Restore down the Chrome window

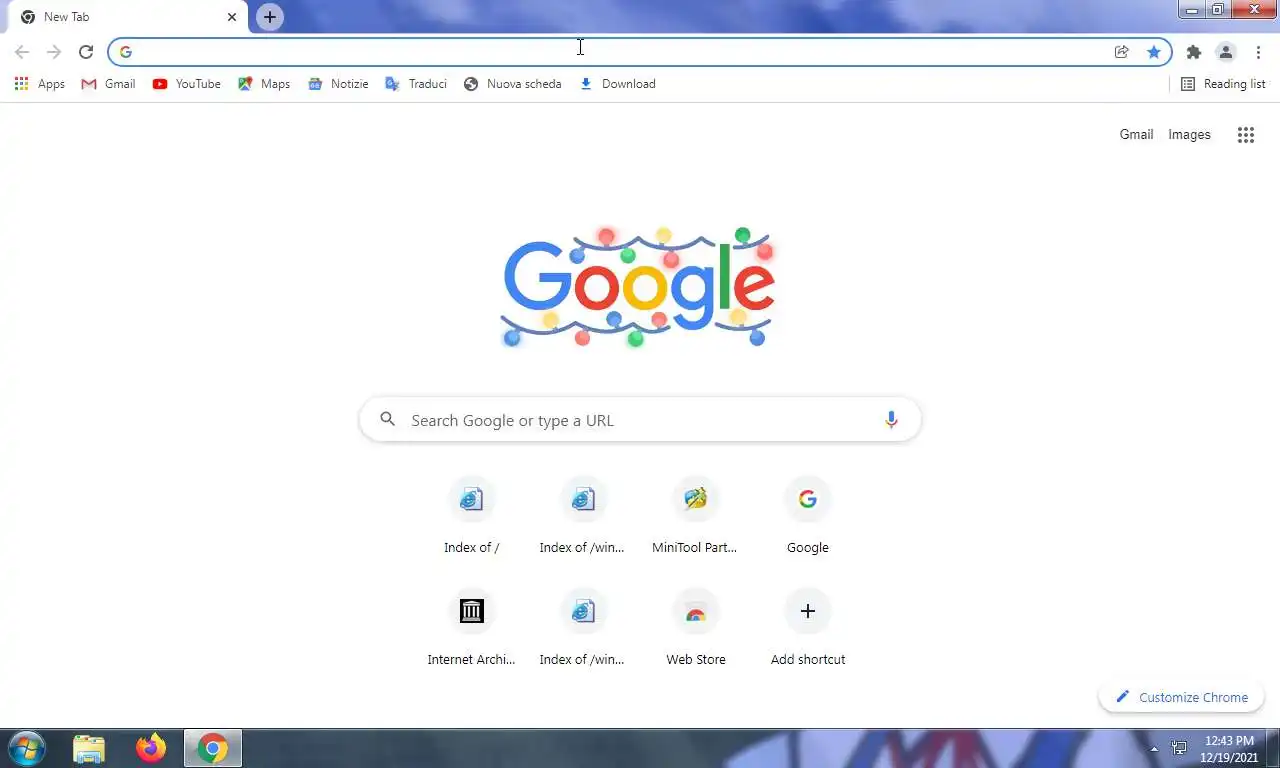click(1218, 10)
